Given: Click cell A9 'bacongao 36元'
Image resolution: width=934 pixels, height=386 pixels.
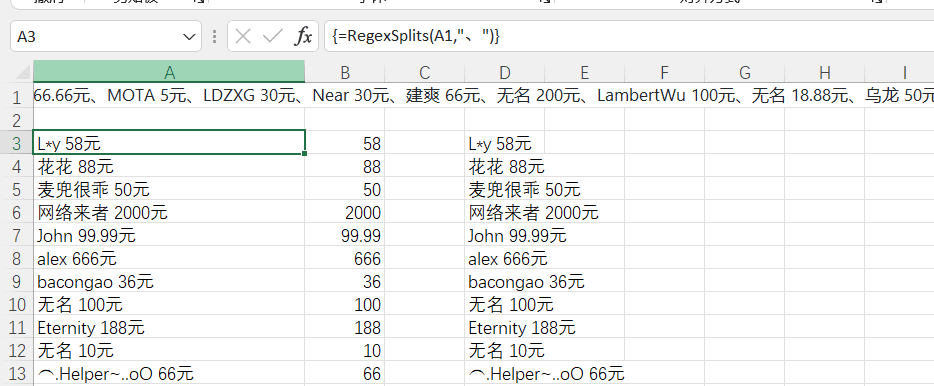Looking at the screenshot, I should (x=169, y=281).
